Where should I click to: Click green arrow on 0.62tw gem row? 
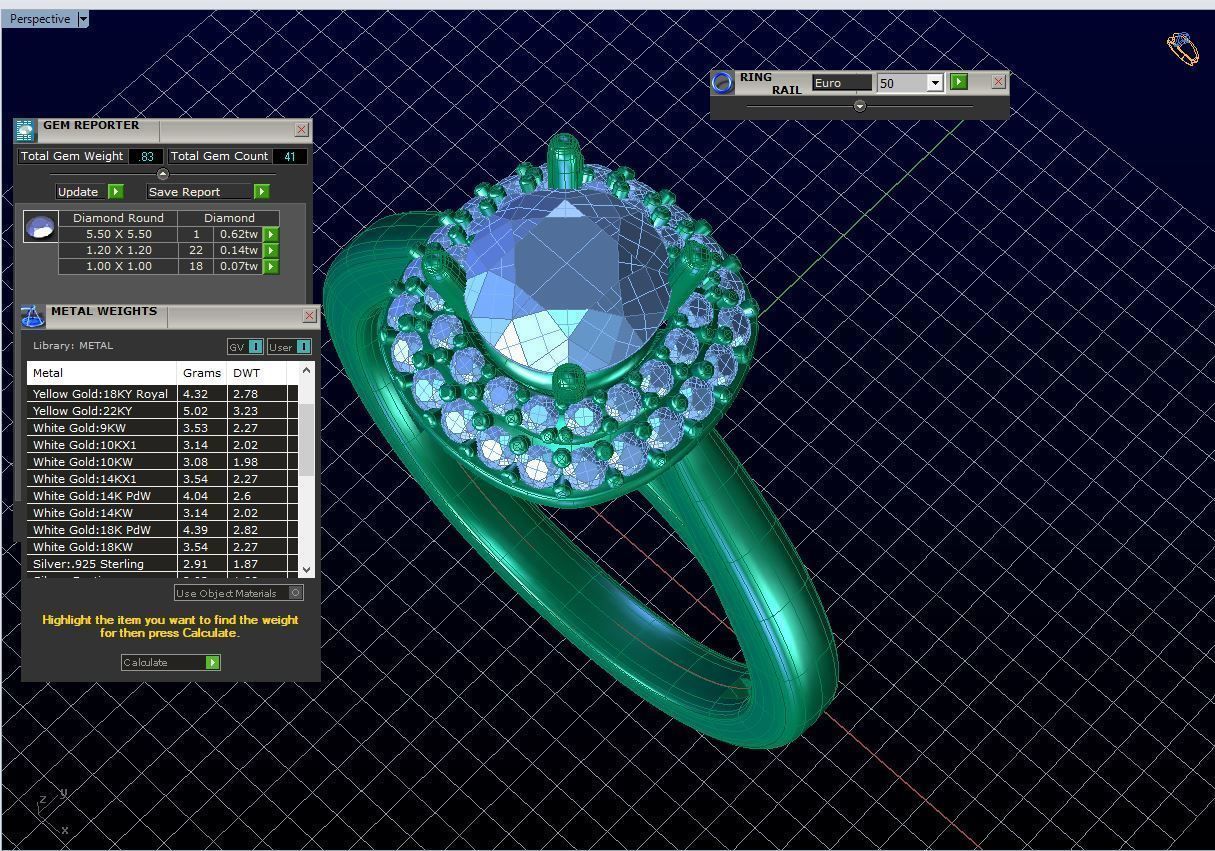[x=271, y=234]
